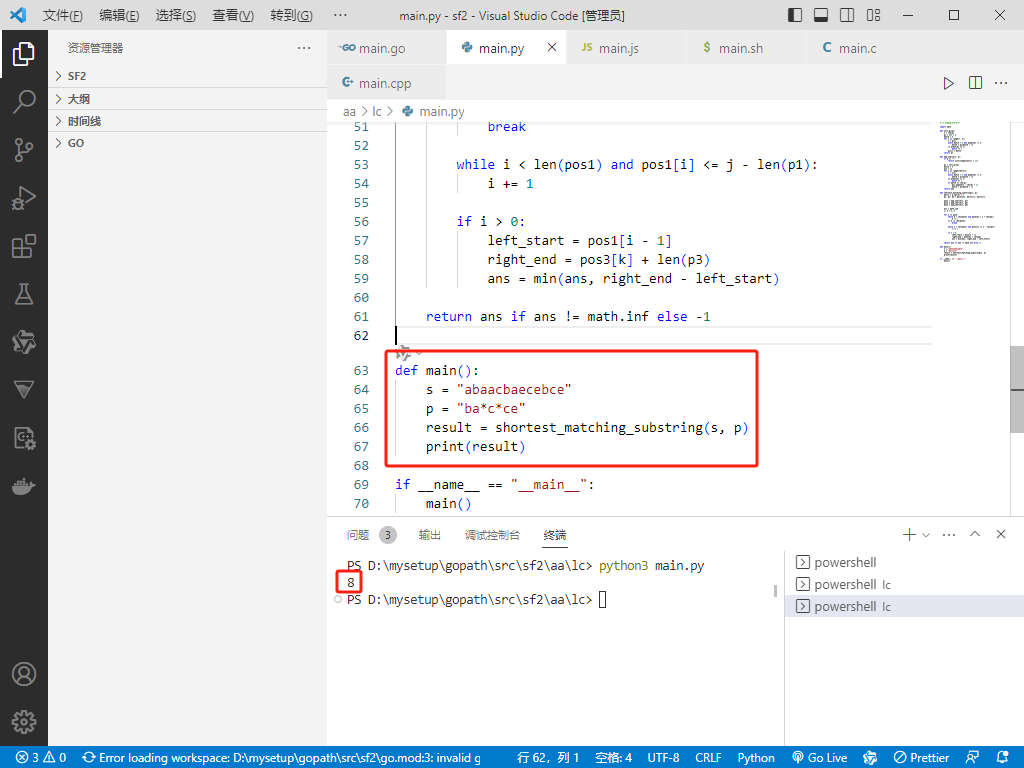The width and height of the screenshot is (1024, 768).
Task: Switch to main.cpp tab
Action: point(387,83)
